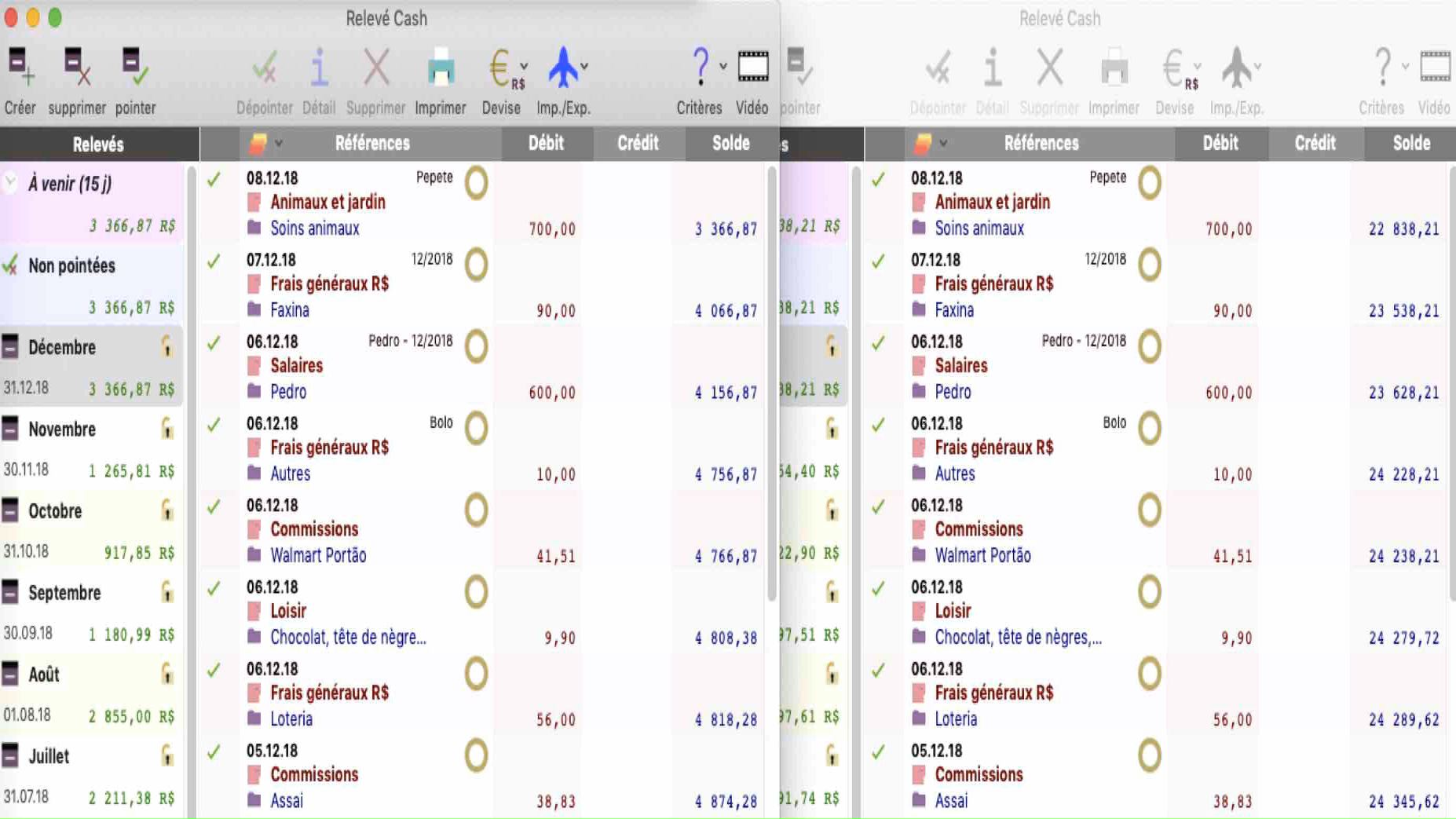The height and width of the screenshot is (819, 1456).
Task: Open Devise dropdown arrow in front window
Action: tap(524, 66)
